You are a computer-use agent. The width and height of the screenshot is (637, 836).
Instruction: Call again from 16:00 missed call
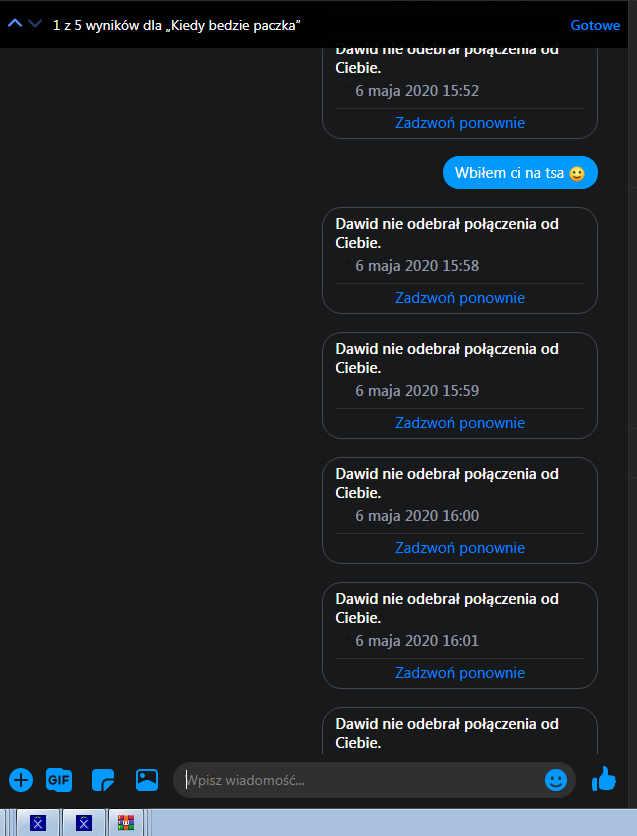459,548
